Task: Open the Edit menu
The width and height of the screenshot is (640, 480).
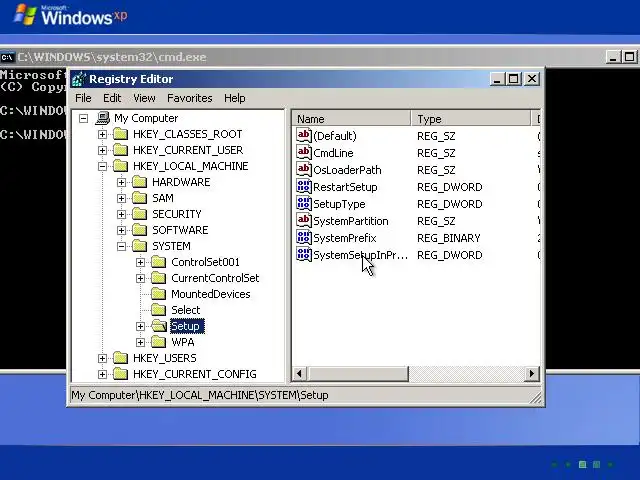Action: click(112, 98)
